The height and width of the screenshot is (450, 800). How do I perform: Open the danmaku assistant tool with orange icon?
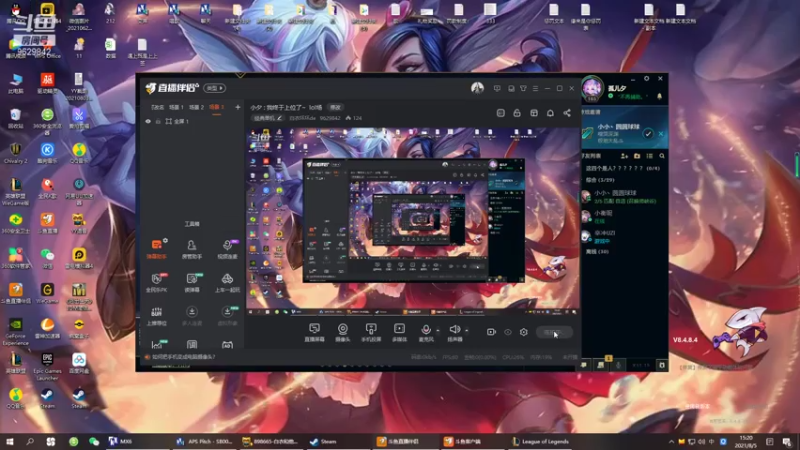(157, 248)
